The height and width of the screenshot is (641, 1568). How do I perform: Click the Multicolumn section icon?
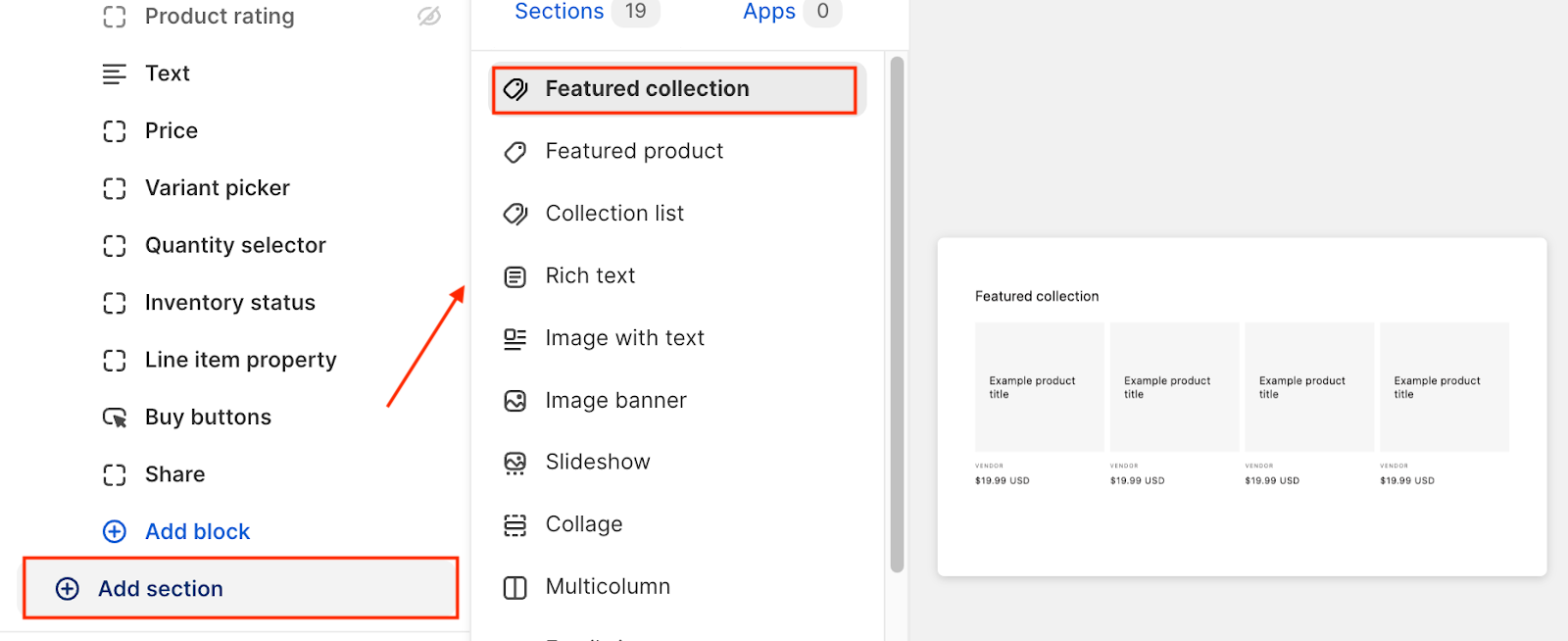(515, 587)
